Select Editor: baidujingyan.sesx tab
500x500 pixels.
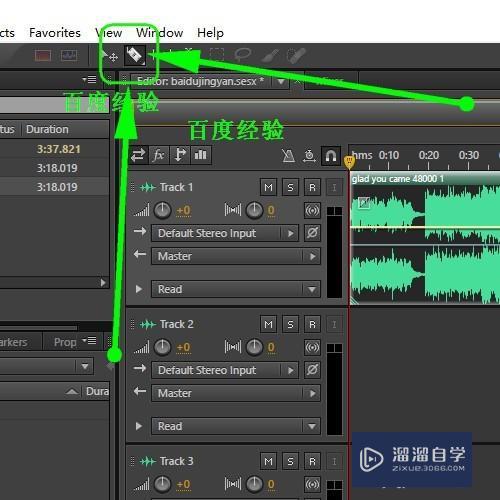click(x=201, y=81)
